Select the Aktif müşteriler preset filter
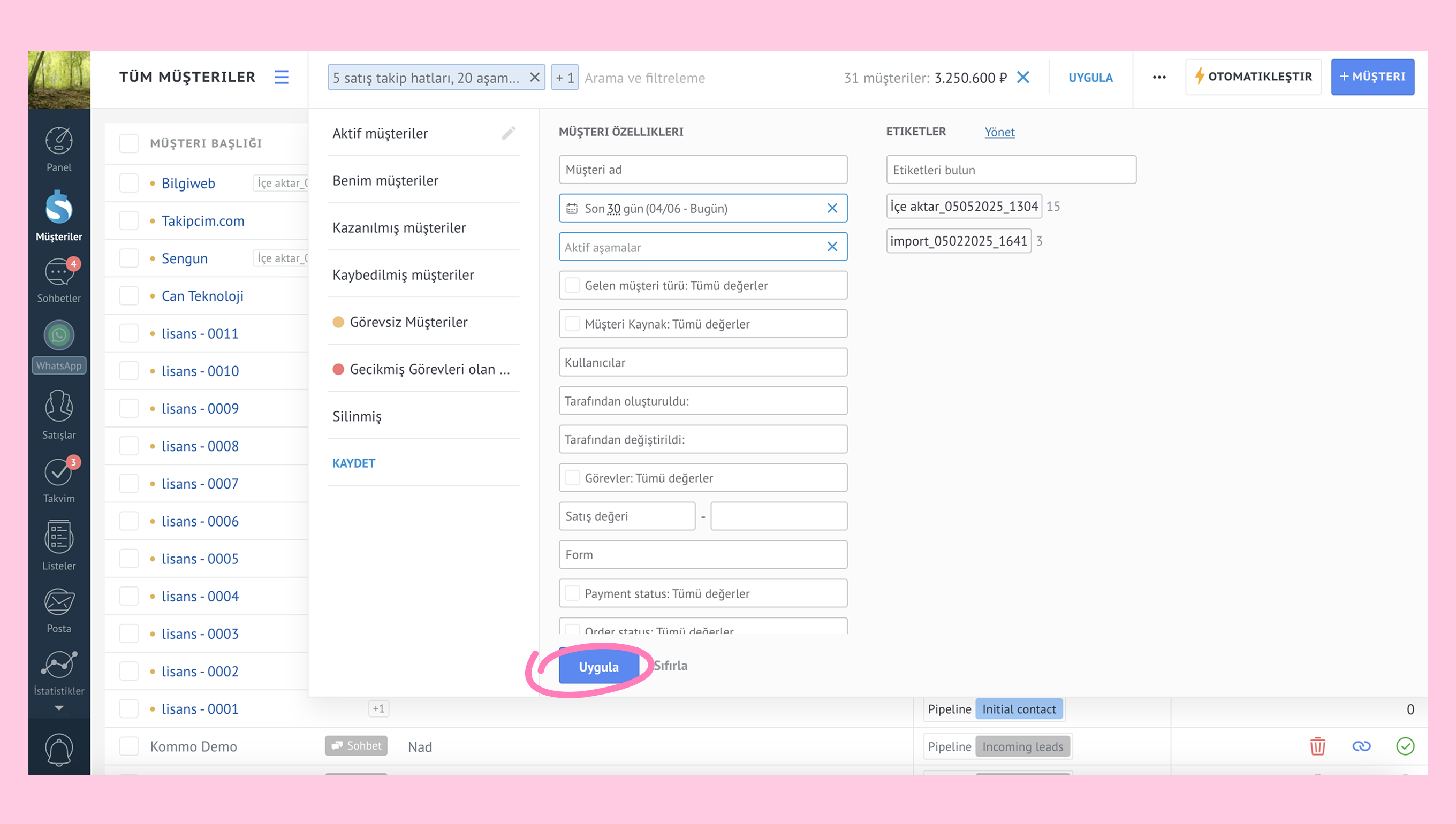The width and height of the screenshot is (1456, 824). coord(380,134)
